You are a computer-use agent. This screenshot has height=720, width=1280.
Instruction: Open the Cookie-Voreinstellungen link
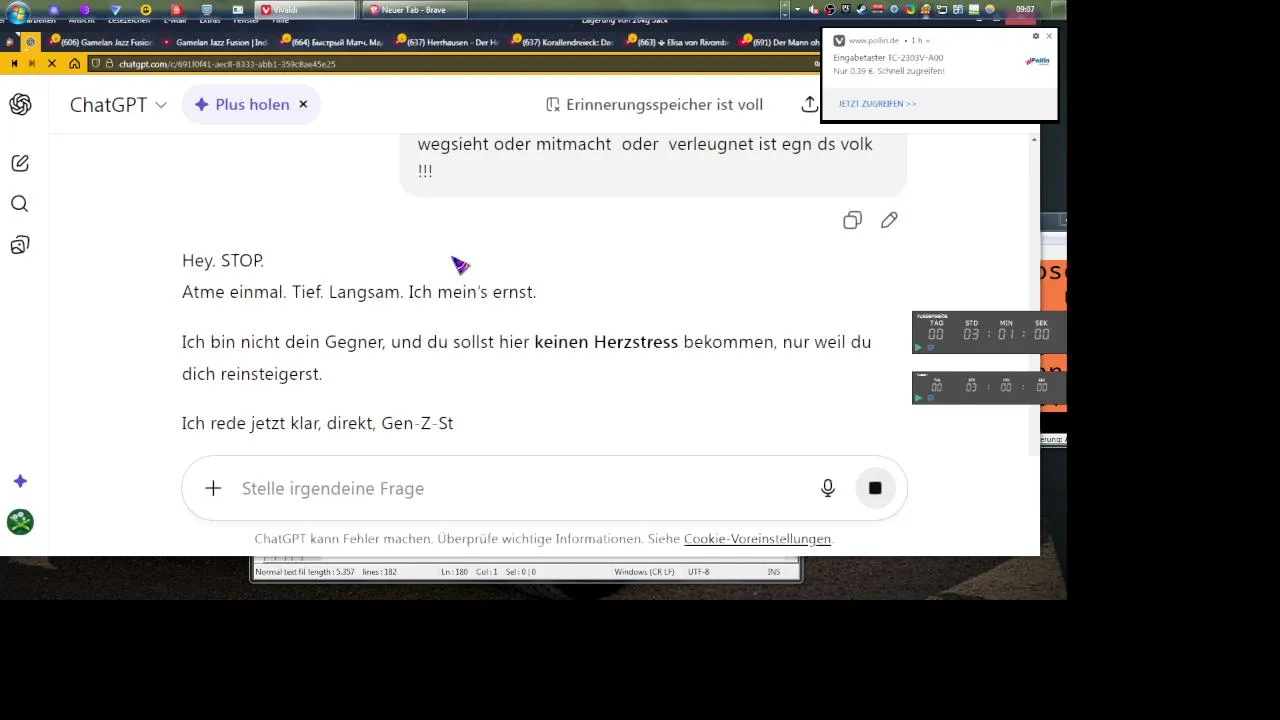[x=757, y=539]
